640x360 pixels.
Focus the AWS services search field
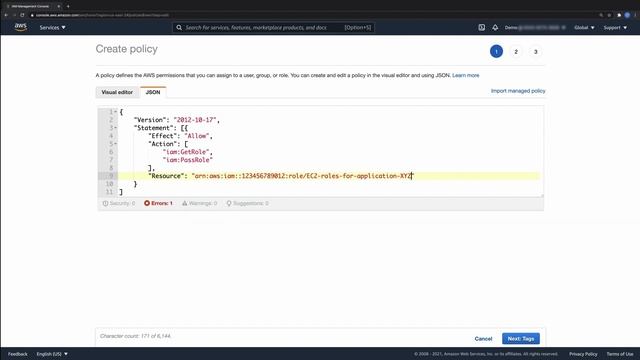point(273,27)
